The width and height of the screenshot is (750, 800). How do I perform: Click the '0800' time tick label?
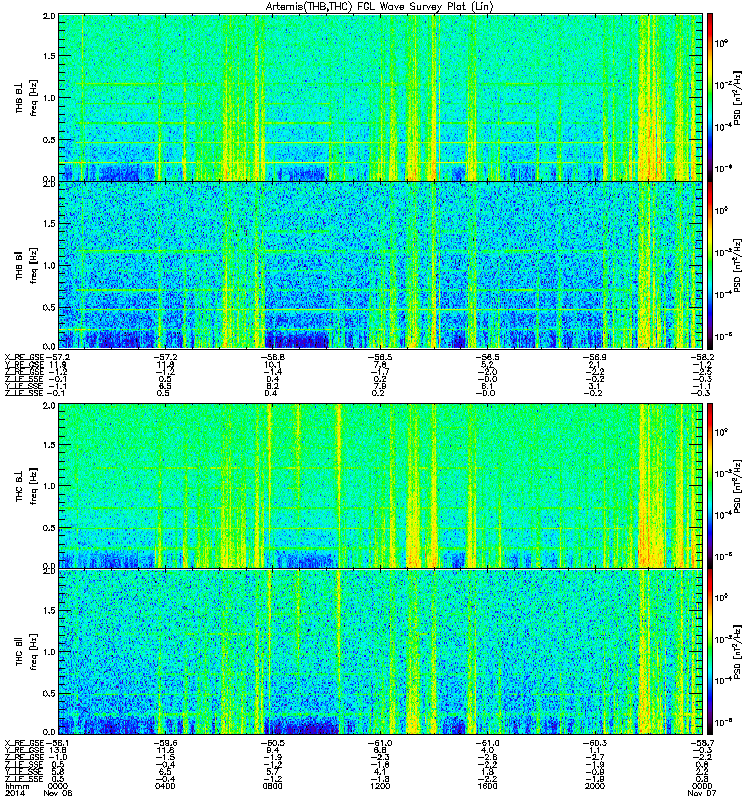(273, 786)
